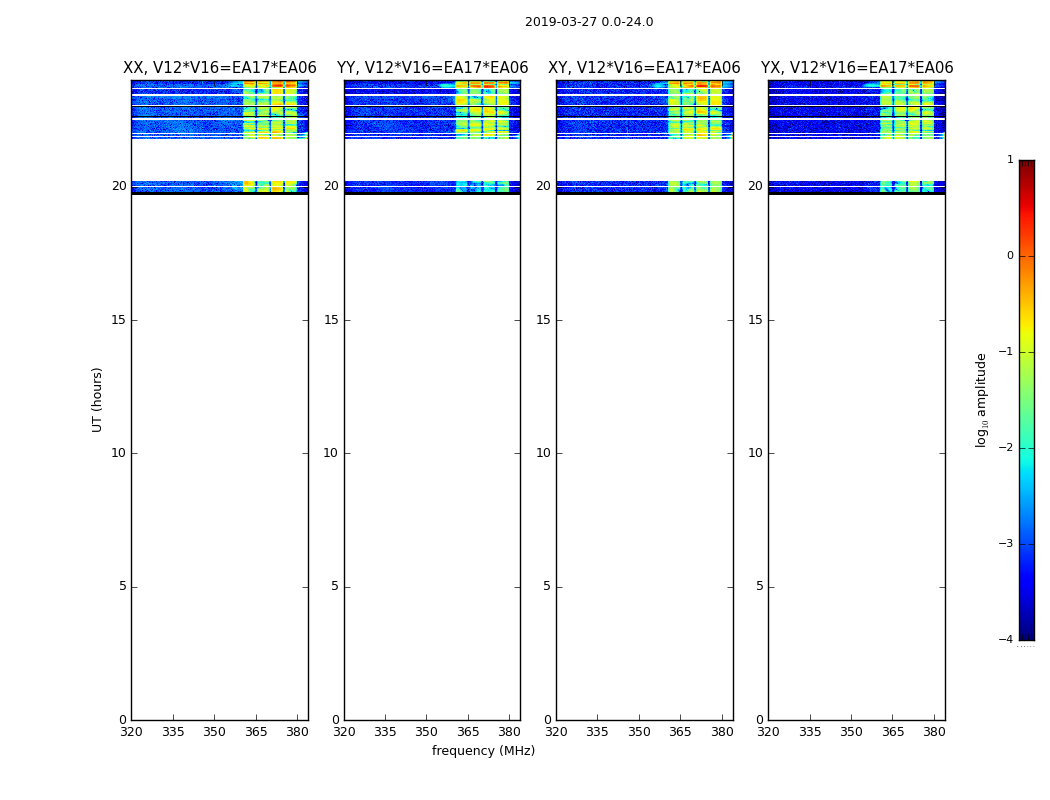This screenshot has height=800, width=1050.
Task: Click the 'log10 amplitude' colorbar label
Action: tap(981, 400)
